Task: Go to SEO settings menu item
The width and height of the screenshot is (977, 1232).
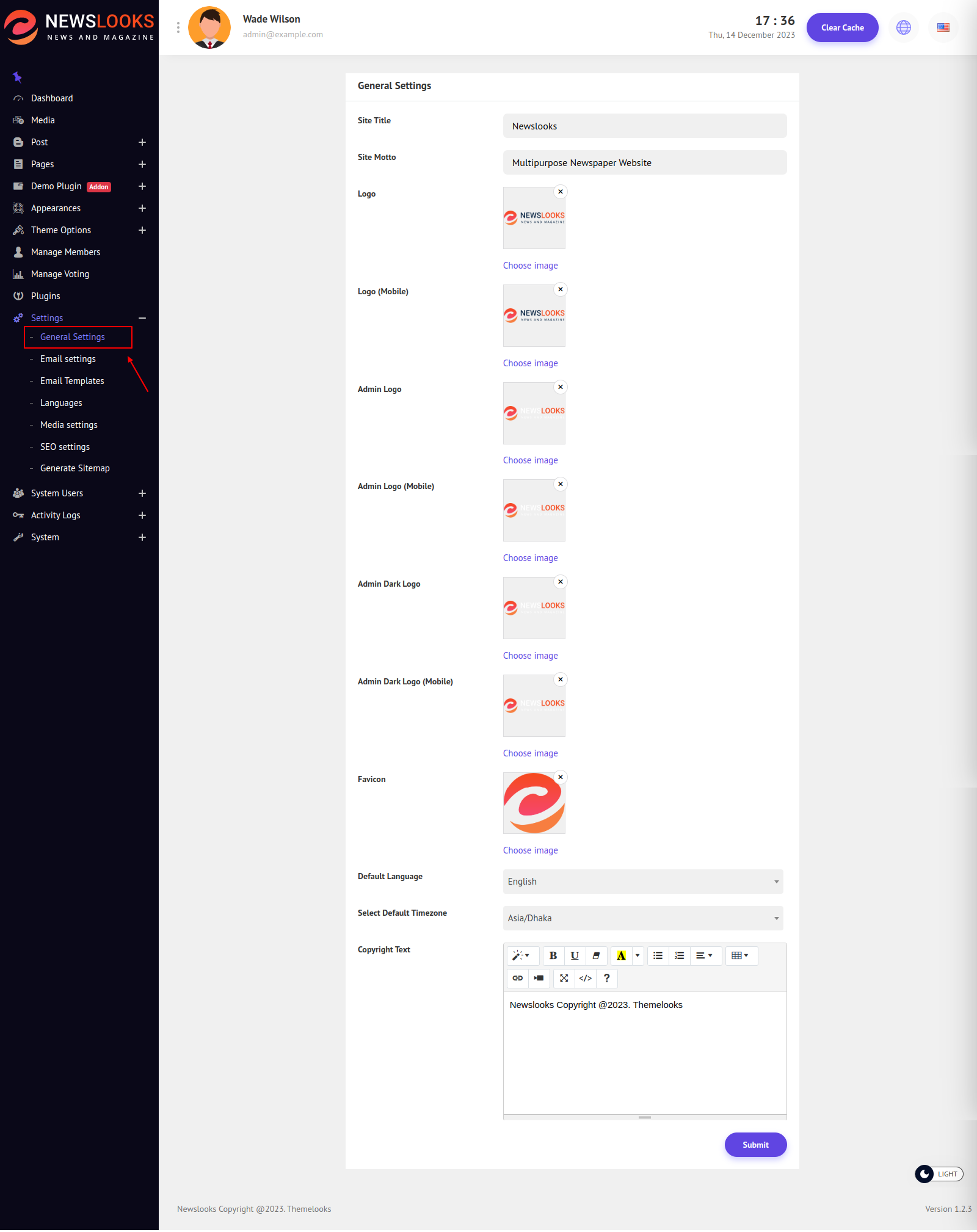Action: click(x=65, y=447)
